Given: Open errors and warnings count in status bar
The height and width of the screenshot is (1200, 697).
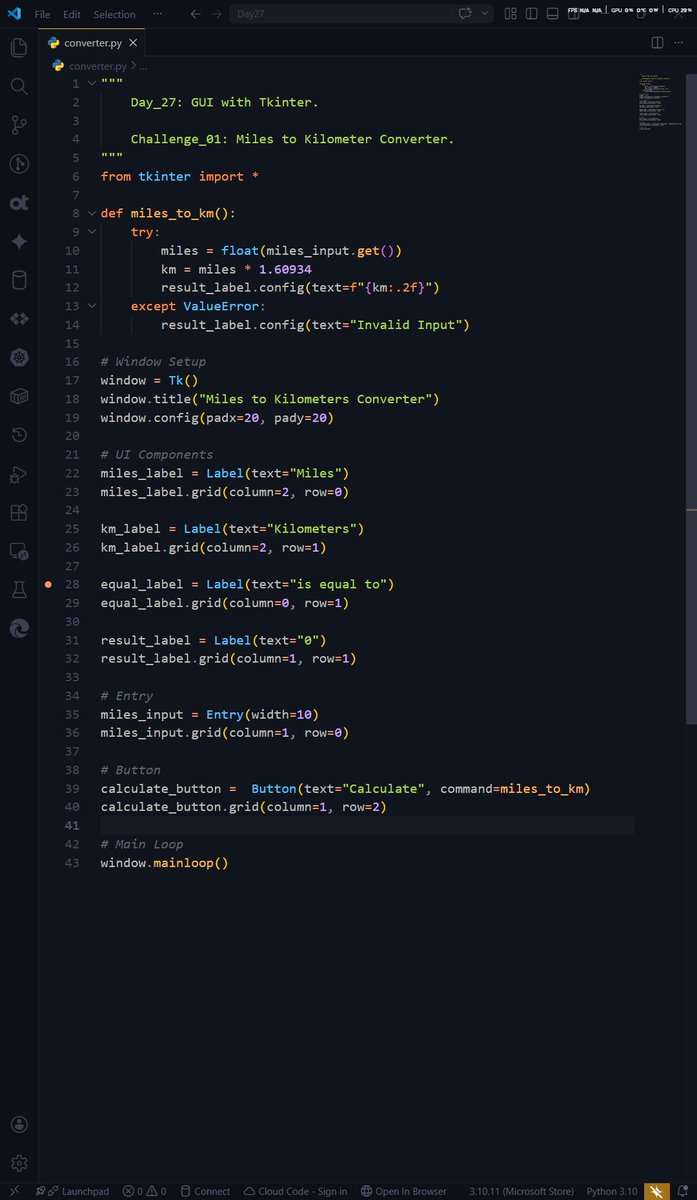Looking at the screenshot, I should tap(144, 1191).
